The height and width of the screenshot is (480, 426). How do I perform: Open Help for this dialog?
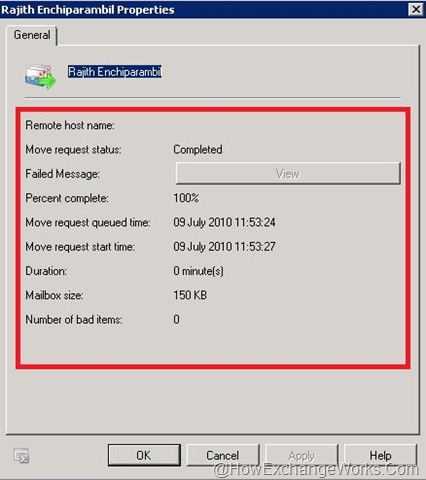point(380,455)
